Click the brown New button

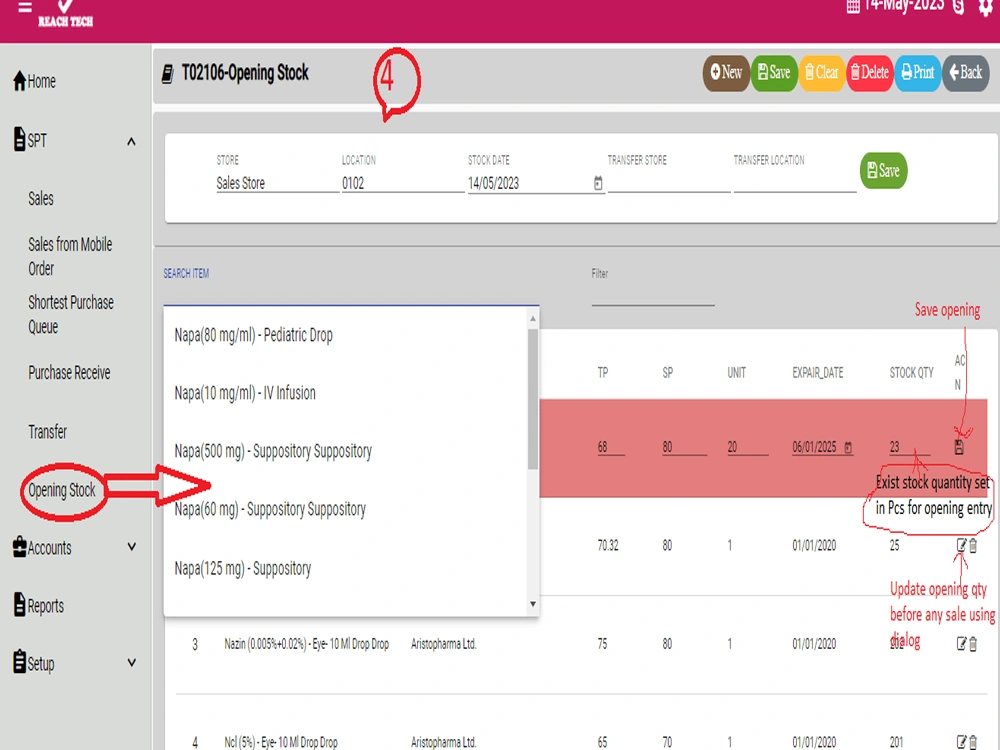[x=726, y=73]
